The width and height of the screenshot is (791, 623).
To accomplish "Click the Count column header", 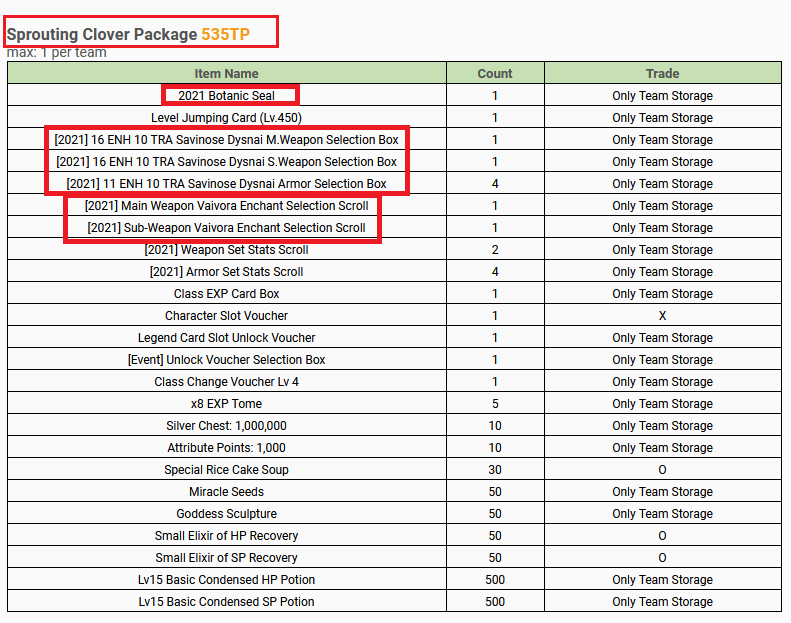I will coord(494,73).
